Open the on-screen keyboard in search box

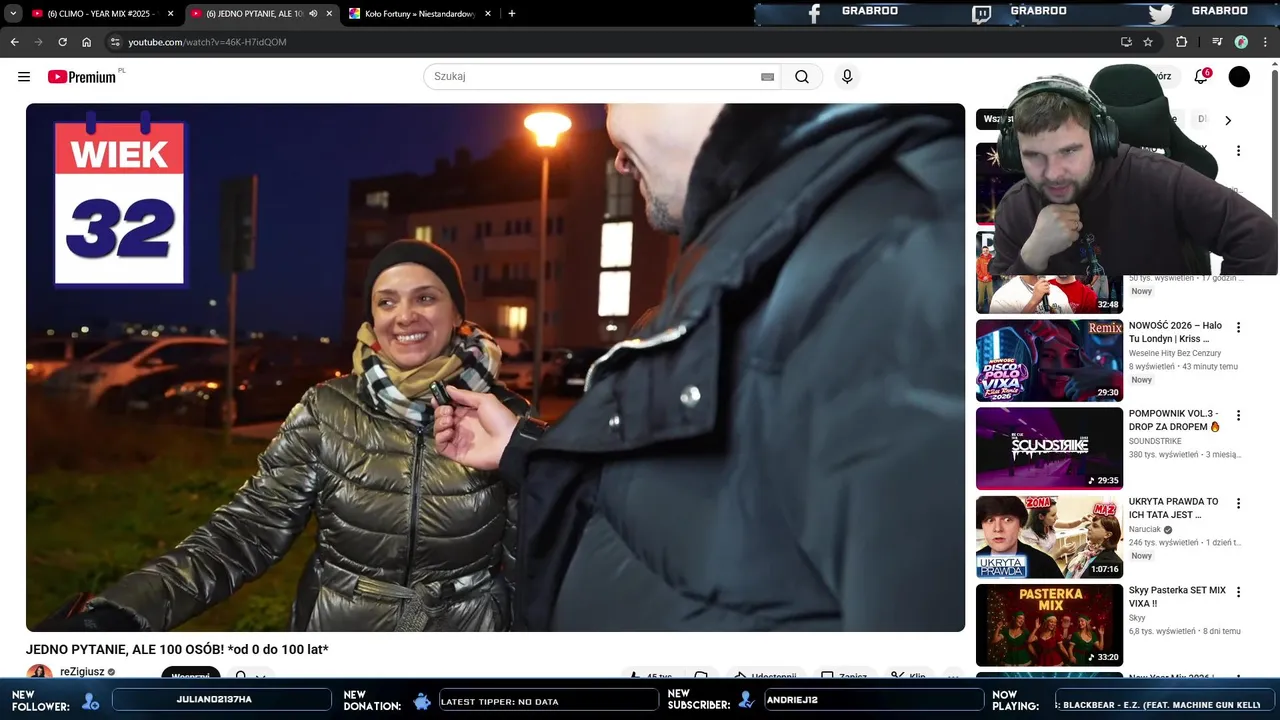click(767, 77)
